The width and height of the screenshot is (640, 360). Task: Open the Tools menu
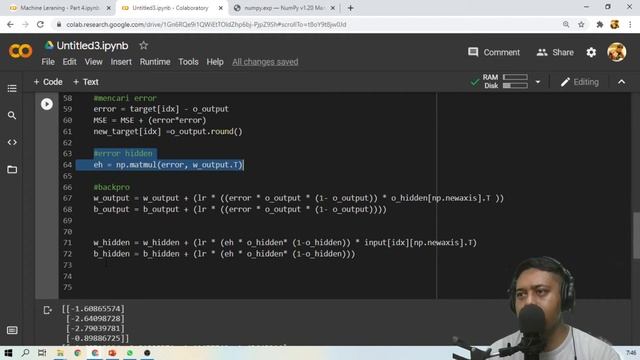(188, 62)
